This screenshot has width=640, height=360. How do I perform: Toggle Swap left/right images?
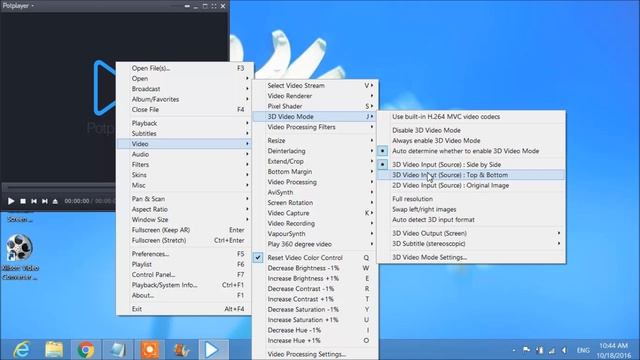[471, 209]
